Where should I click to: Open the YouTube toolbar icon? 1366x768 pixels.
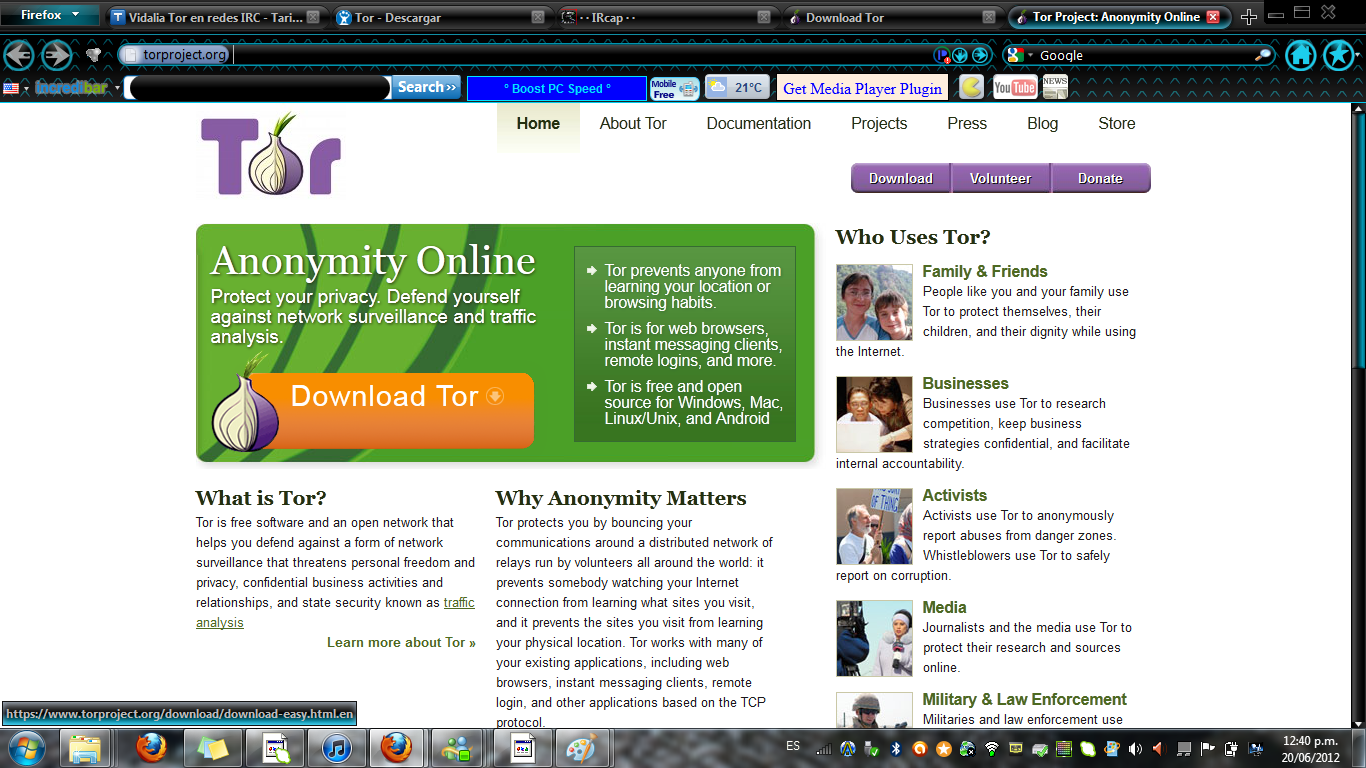tap(1015, 88)
